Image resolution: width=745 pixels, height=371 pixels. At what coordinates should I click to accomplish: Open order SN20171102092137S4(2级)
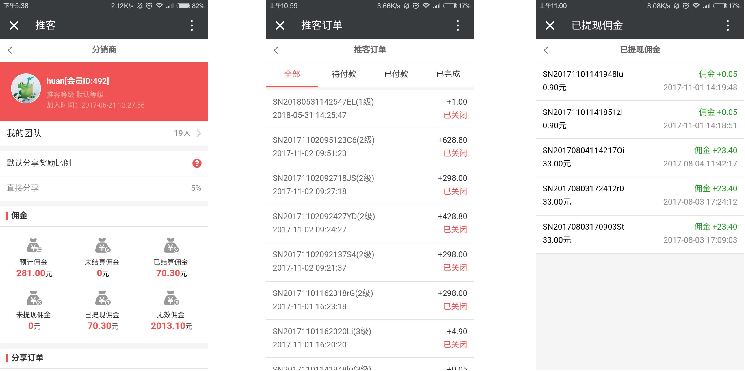pos(370,261)
